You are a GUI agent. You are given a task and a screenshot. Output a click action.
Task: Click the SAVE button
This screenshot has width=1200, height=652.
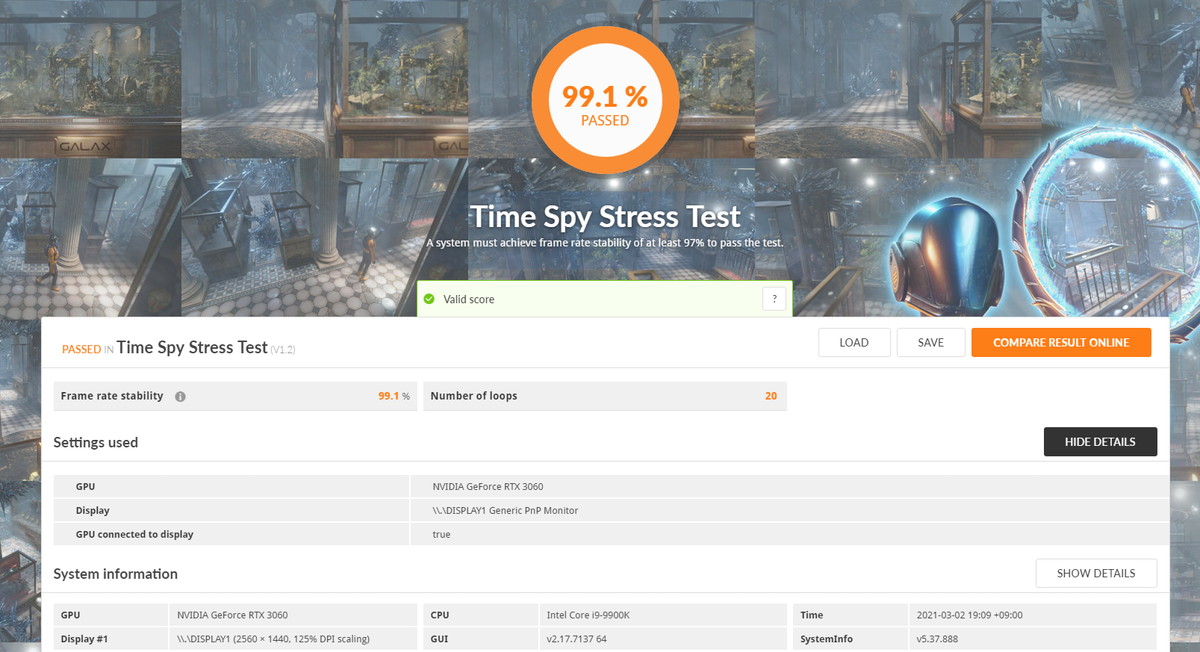tap(931, 342)
